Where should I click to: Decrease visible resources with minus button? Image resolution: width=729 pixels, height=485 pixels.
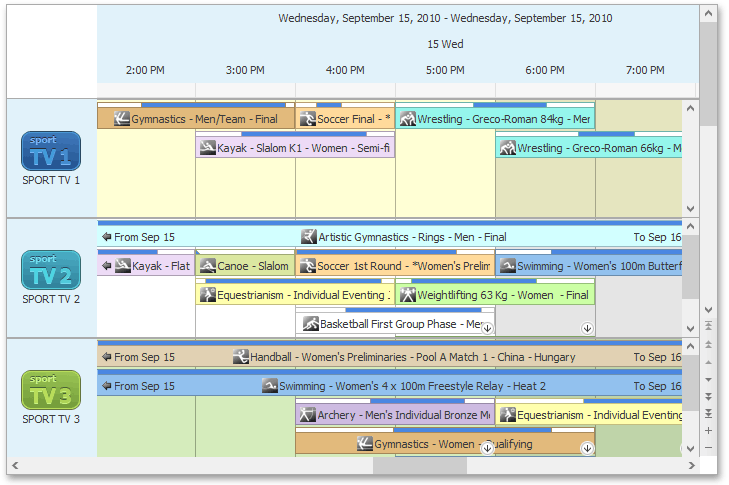click(x=709, y=448)
